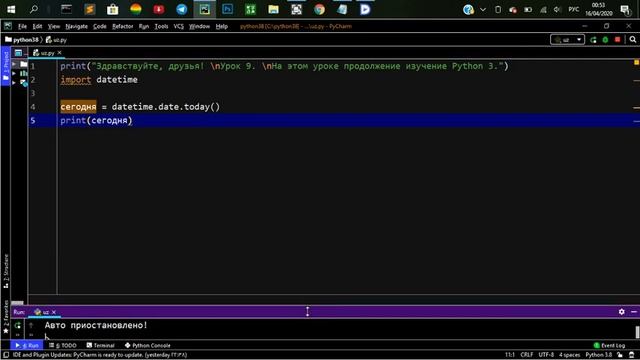Open the Python Console tool window
The image size is (640, 360).
[147, 345]
